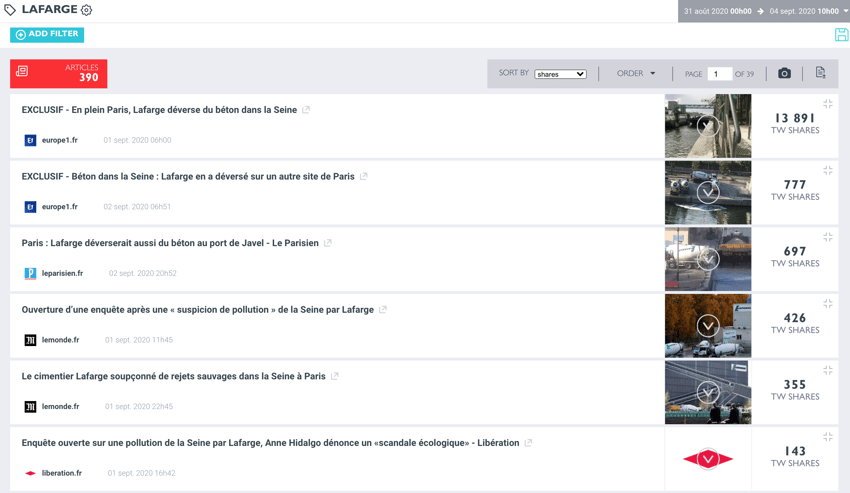This screenshot has width=850, height=493.
Task: Open external link icon for 'Le cimentier Lafarge' article
Action: (335, 376)
